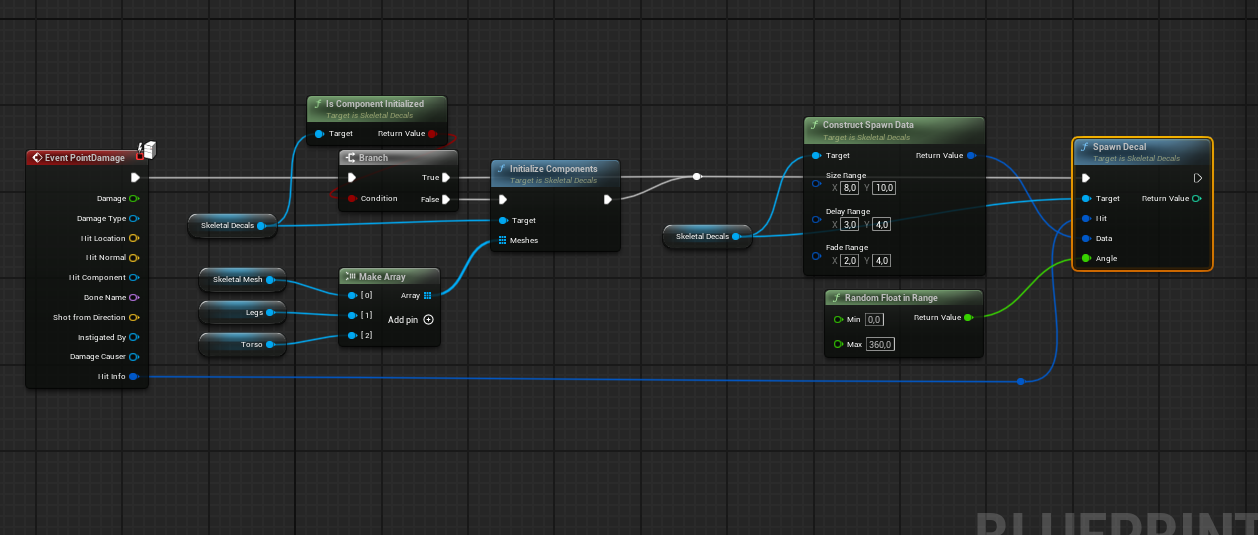Select the Skeletal Mesh variable node

tap(241, 279)
